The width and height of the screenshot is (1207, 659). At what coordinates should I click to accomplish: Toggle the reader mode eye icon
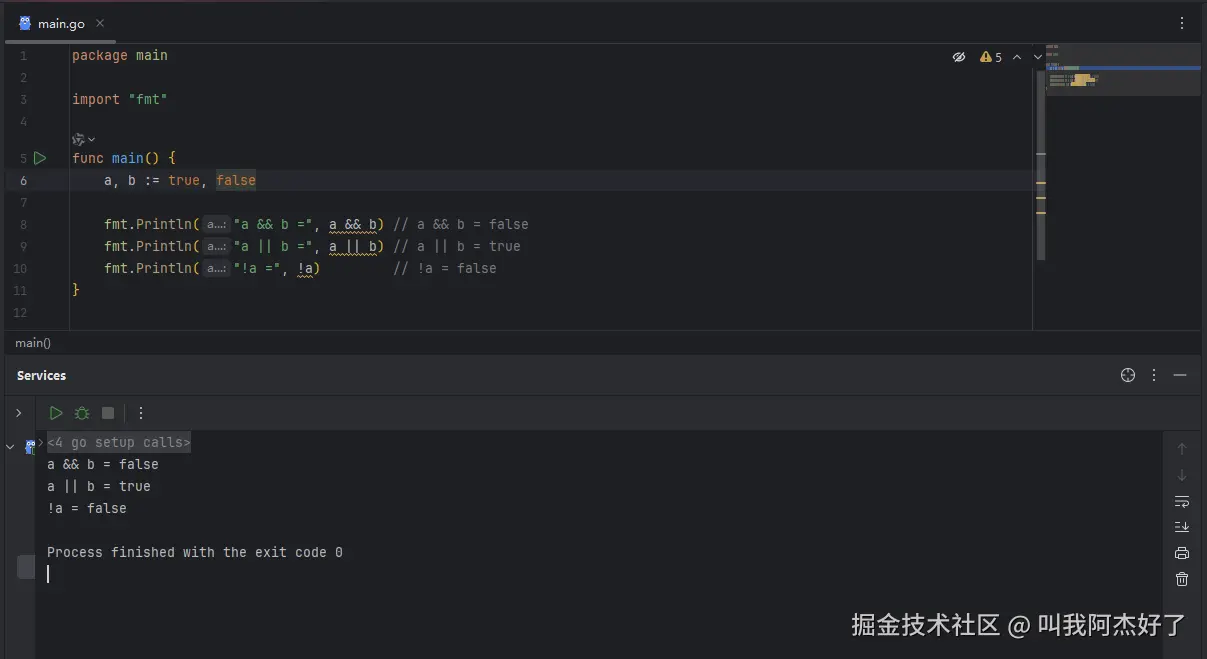(x=959, y=58)
